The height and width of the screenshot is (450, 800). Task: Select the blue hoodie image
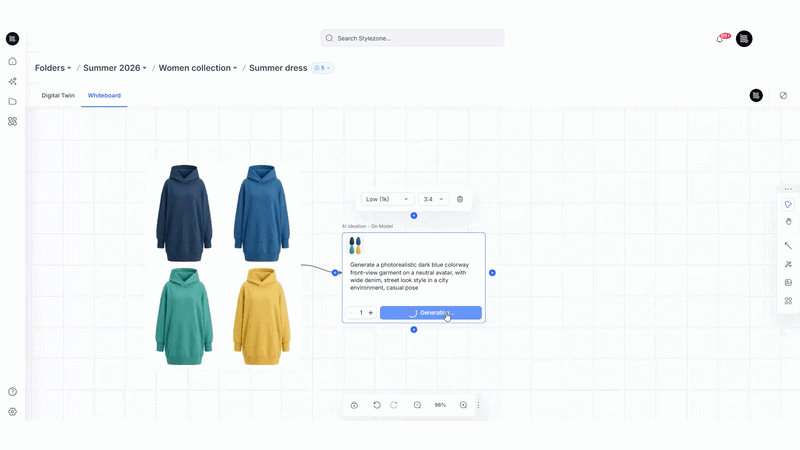(x=262, y=213)
